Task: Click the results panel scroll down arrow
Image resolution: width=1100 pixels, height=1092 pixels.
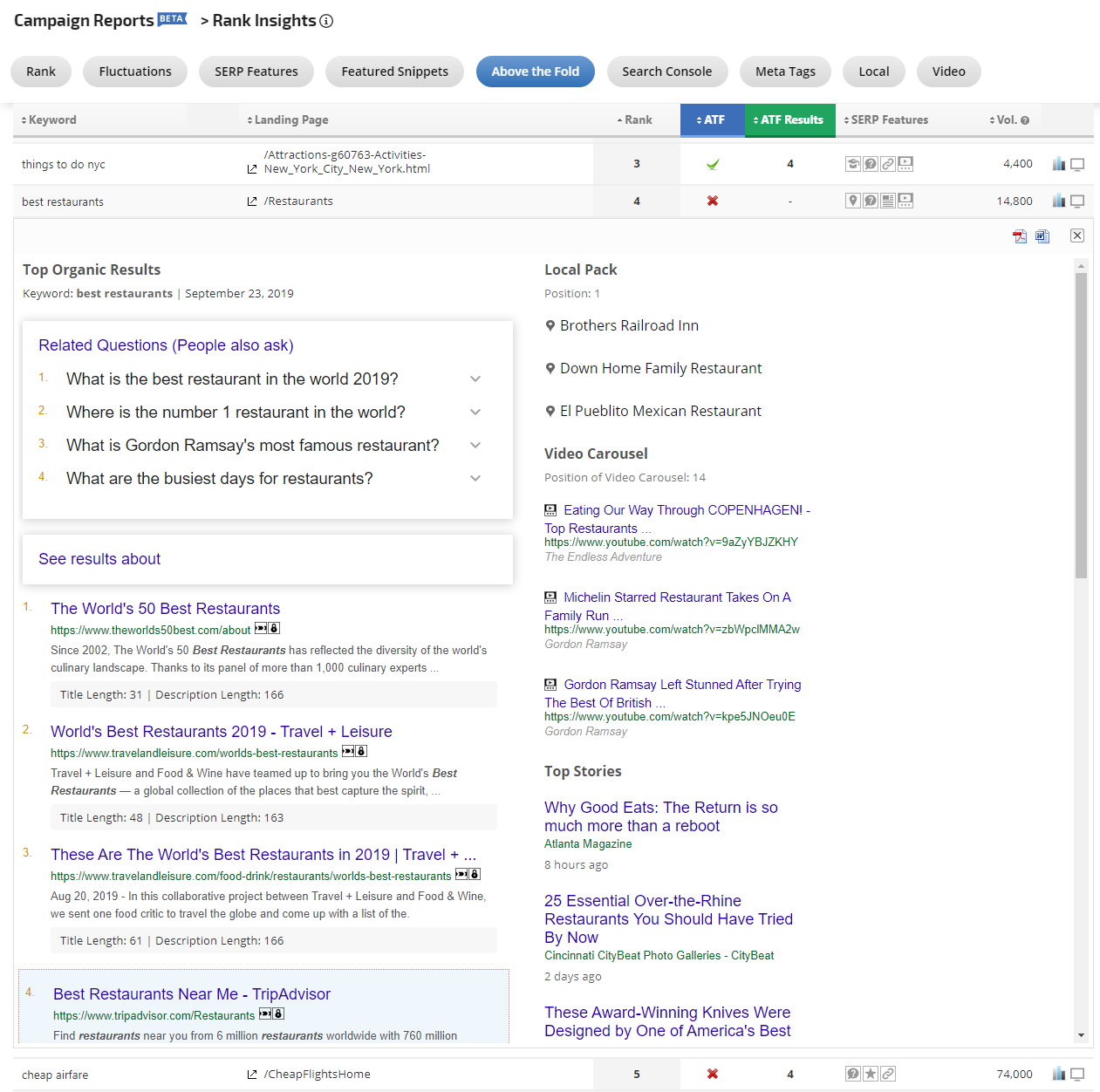Action: [1081, 1035]
